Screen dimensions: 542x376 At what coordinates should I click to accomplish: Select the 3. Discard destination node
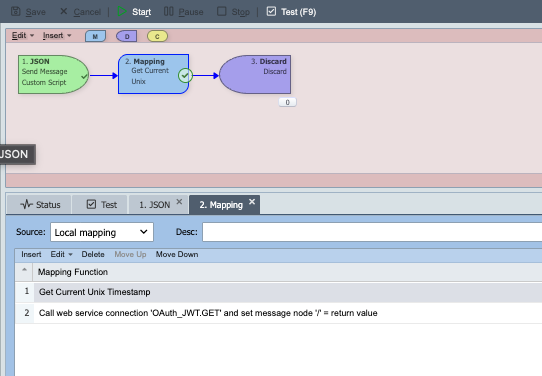(x=255, y=74)
